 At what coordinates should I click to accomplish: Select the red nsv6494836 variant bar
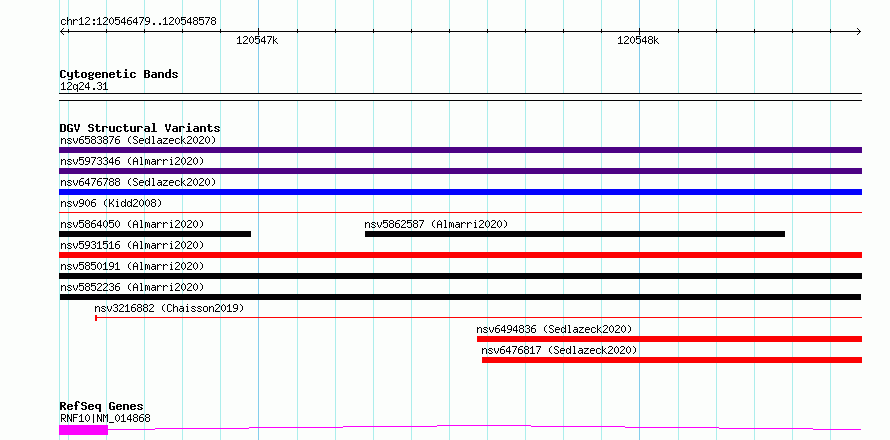[669, 339]
